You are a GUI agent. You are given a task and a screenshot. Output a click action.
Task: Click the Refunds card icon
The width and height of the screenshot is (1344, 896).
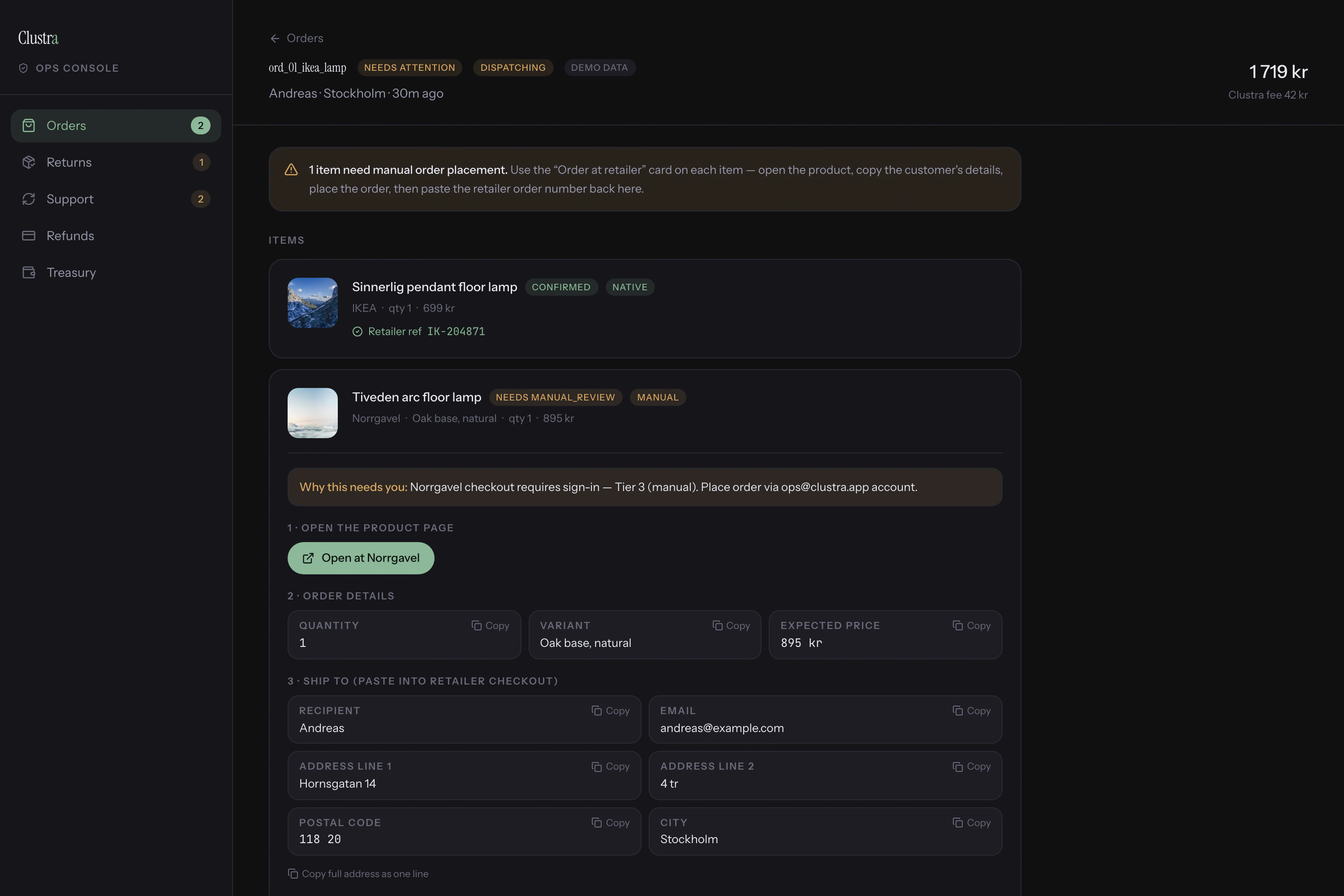29,236
